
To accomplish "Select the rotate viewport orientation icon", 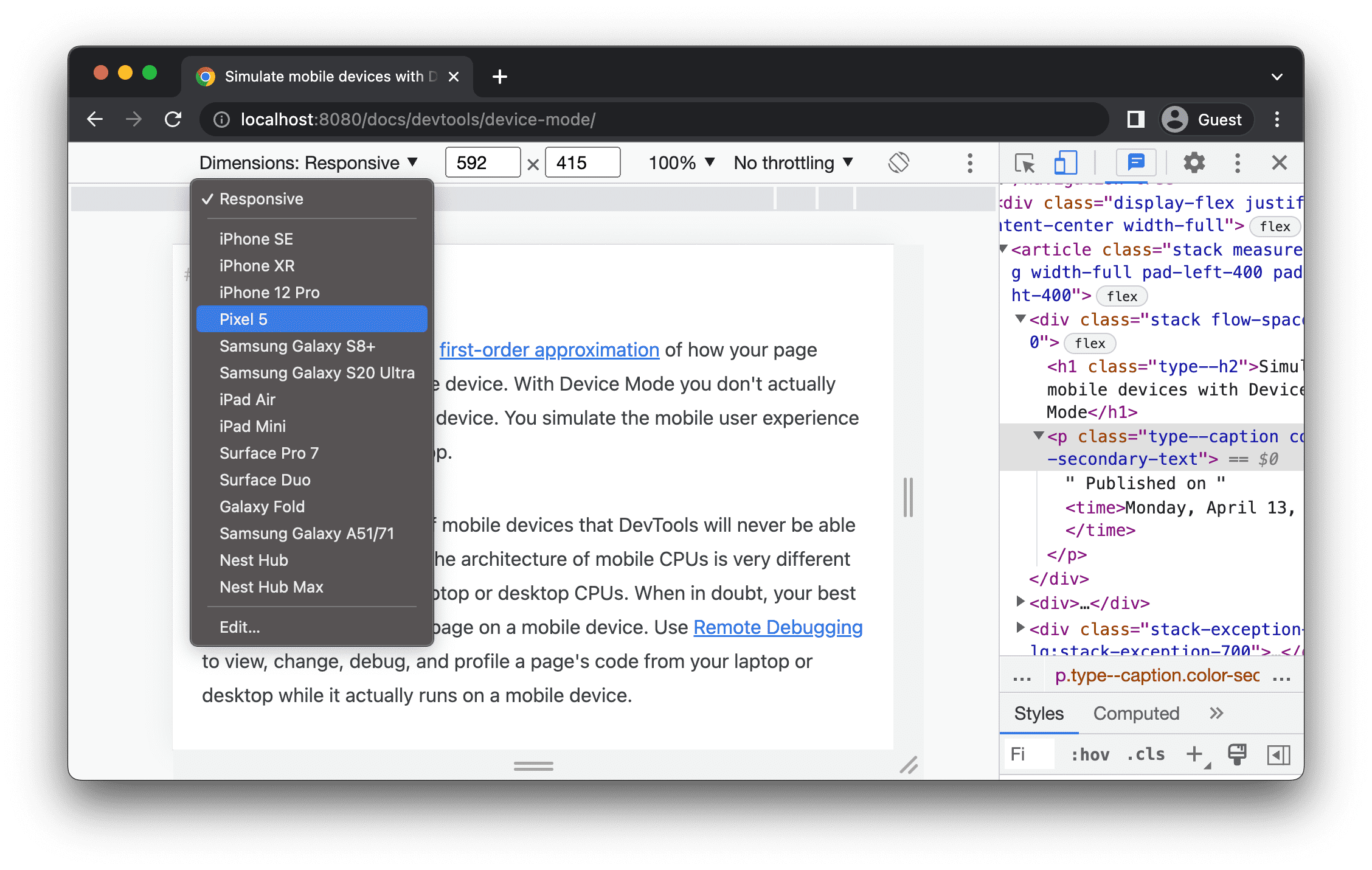I will point(898,163).
